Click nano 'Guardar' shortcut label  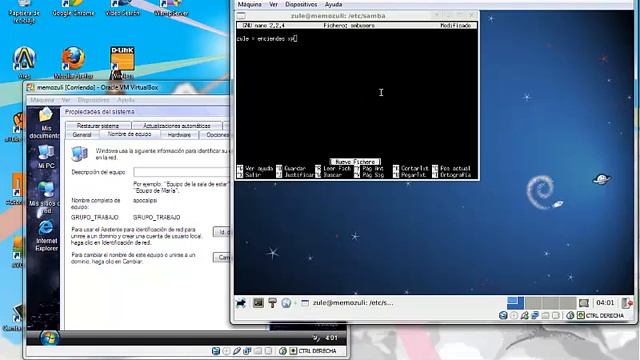coord(295,168)
